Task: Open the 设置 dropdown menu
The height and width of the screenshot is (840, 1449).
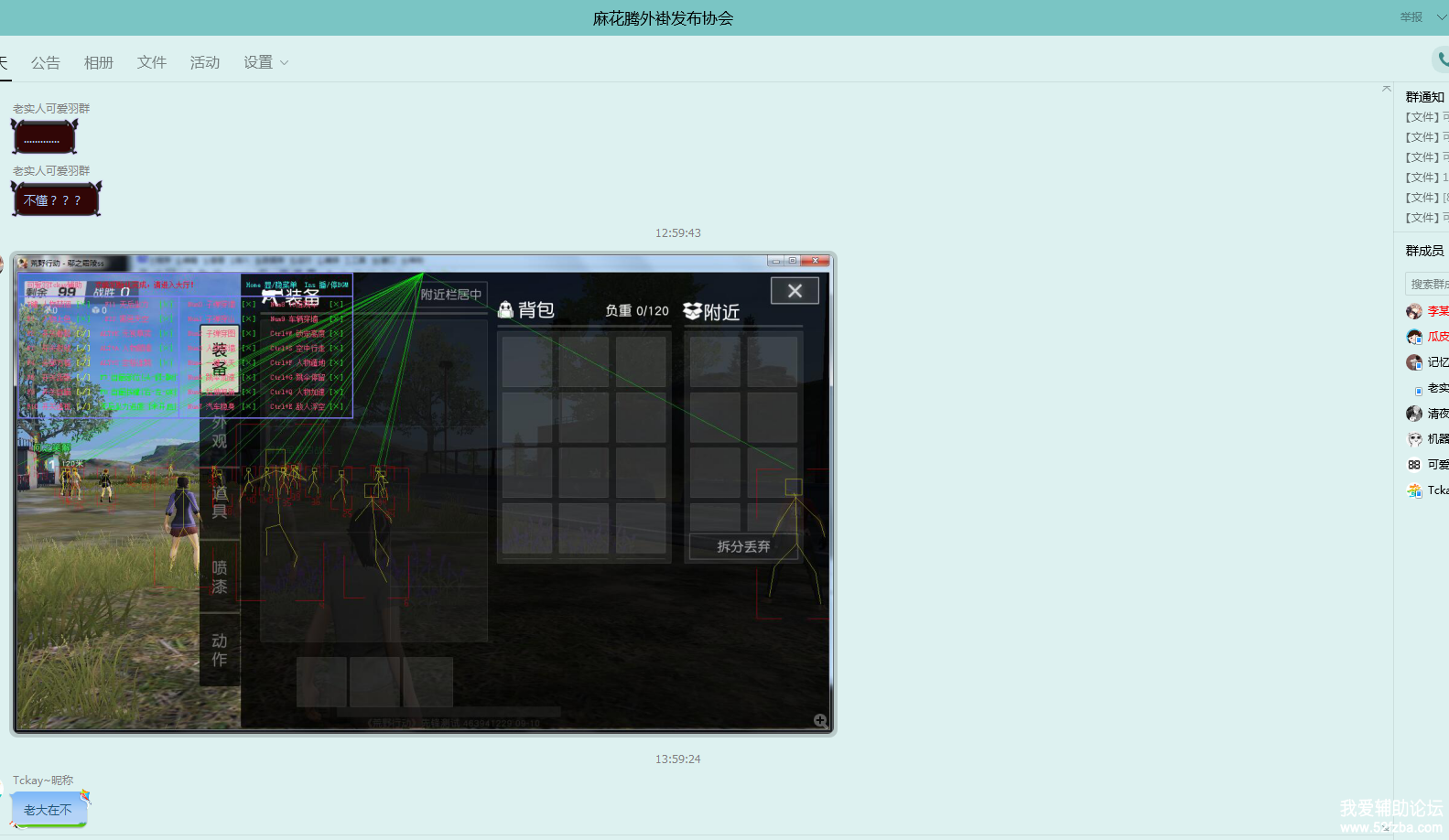Action: [265, 62]
